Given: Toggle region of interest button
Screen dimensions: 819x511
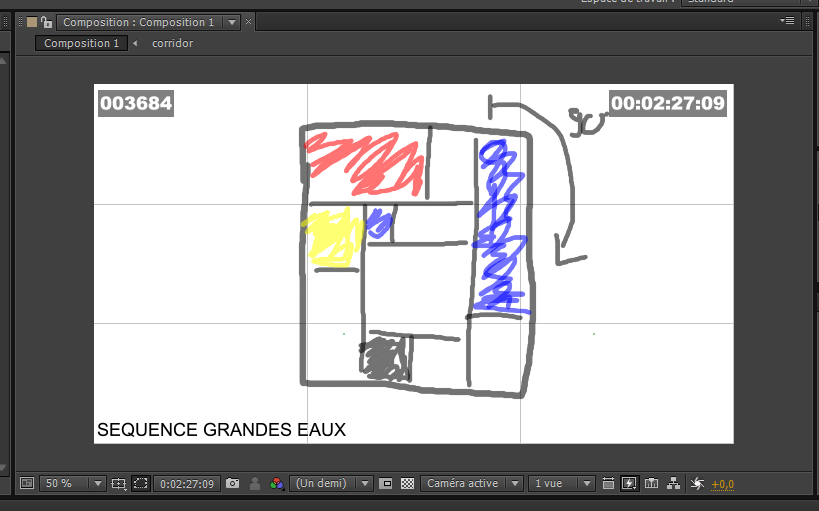Looking at the screenshot, I should 385,483.
